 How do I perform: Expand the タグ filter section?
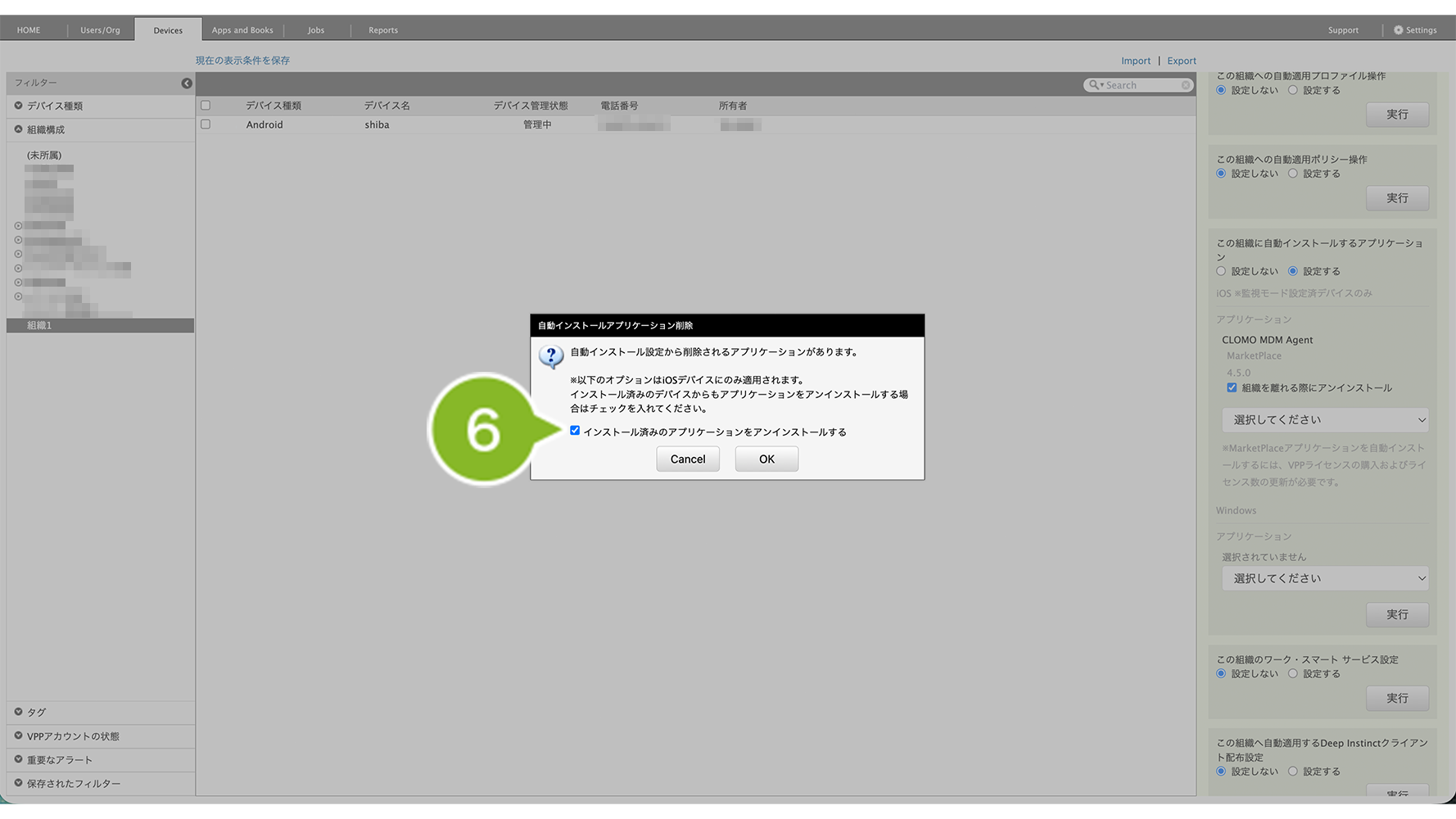tap(18, 713)
